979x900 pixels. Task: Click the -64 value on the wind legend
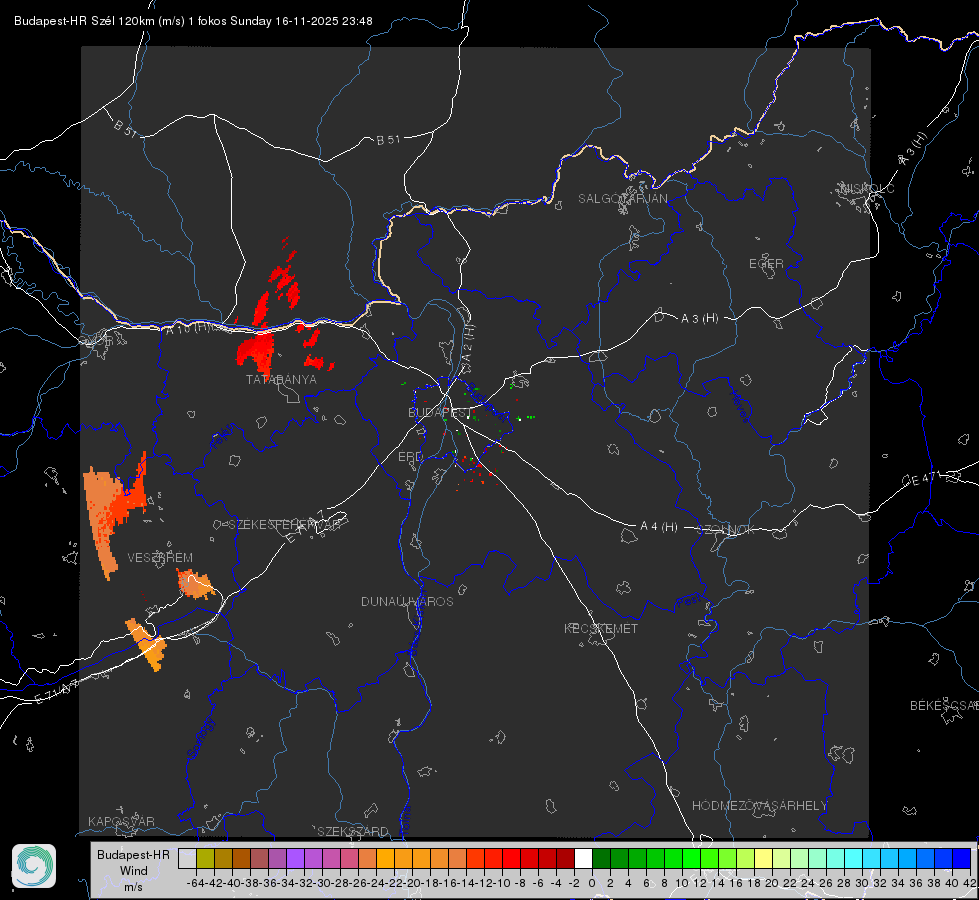(195, 883)
